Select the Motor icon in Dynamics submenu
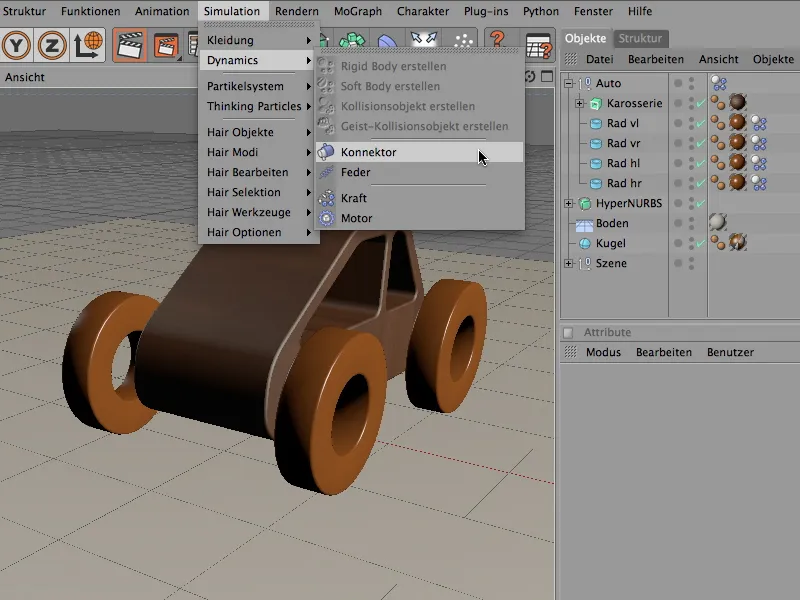The height and width of the screenshot is (600, 800). pos(326,218)
